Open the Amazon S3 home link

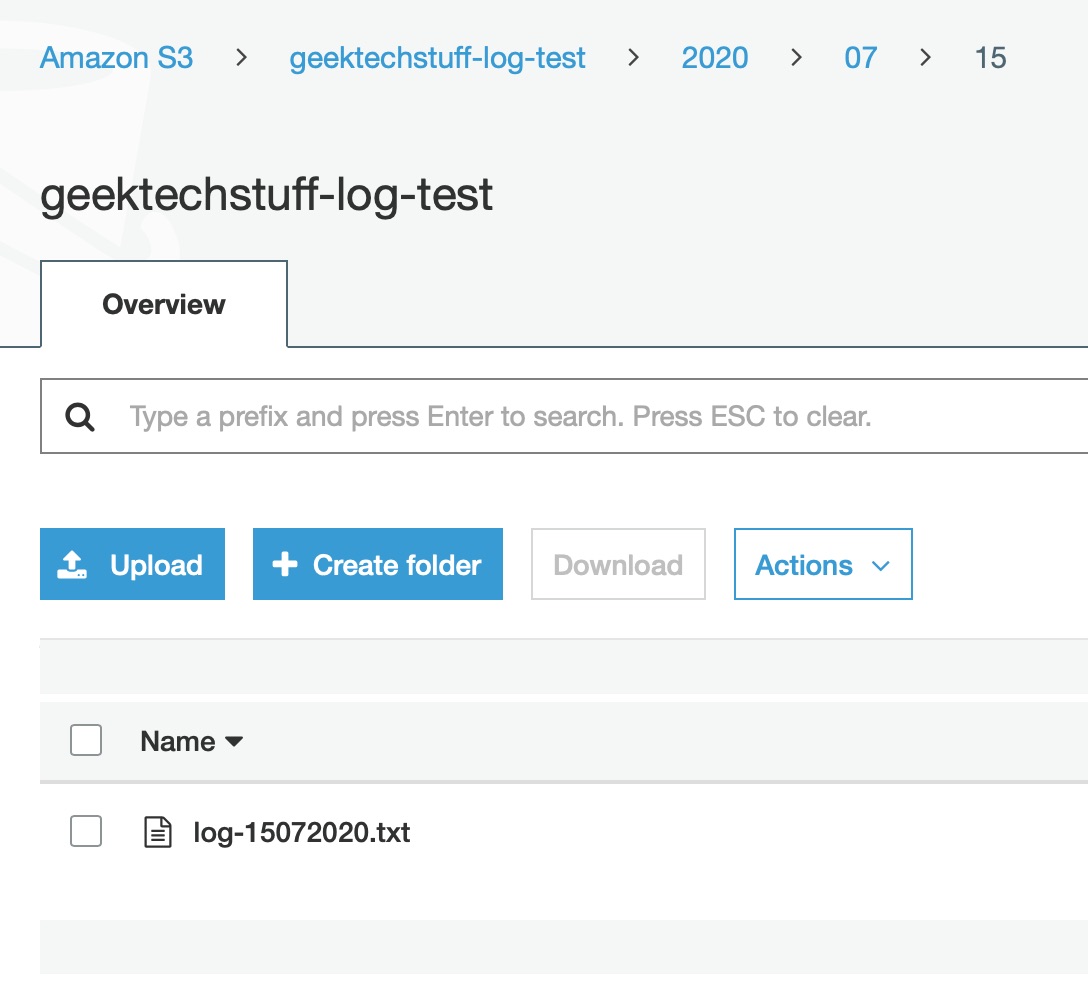coord(116,58)
